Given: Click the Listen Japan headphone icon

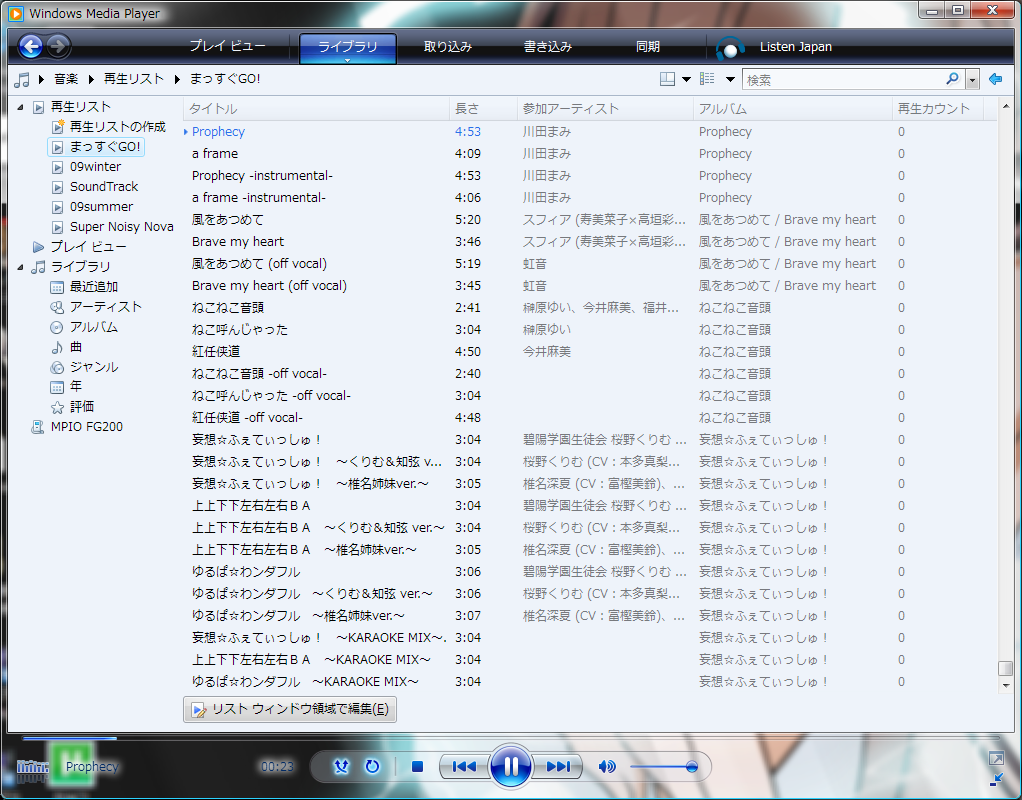Looking at the screenshot, I should (x=730, y=48).
